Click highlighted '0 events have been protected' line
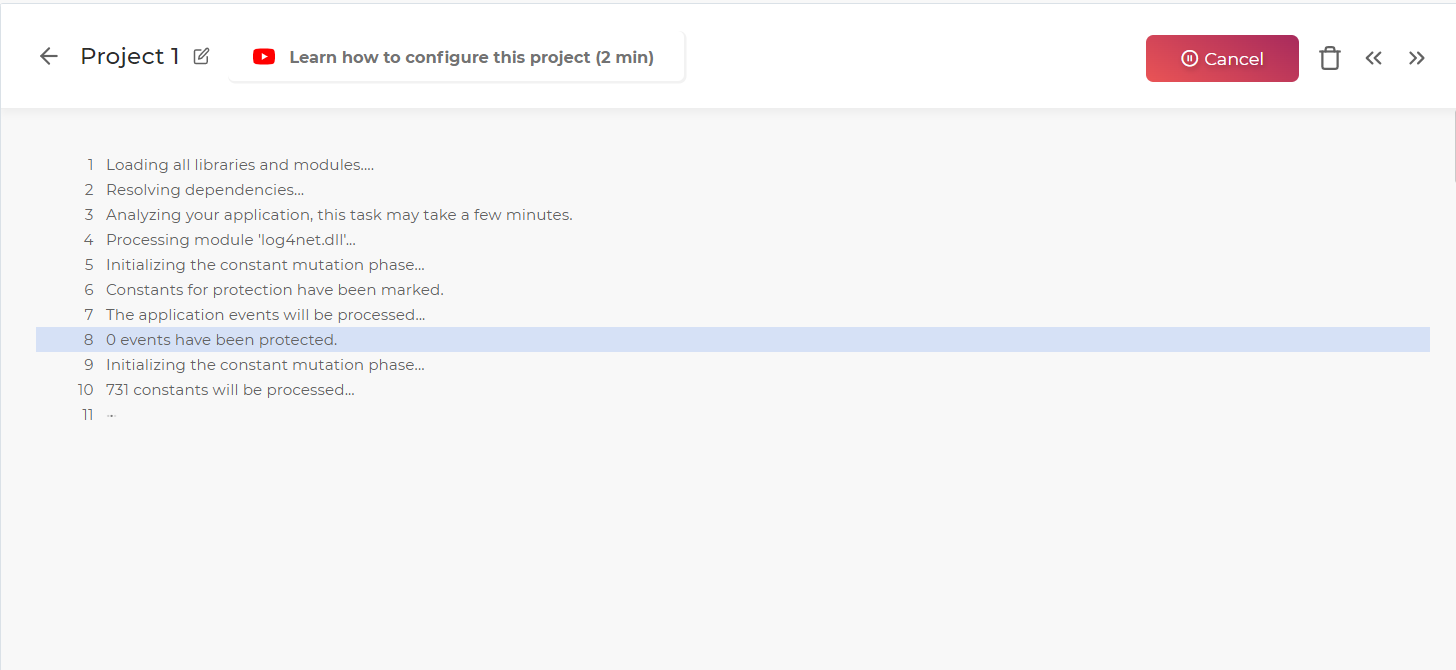Screen dimensions: 1456x670 pyautogui.click(x=221, y=340)
